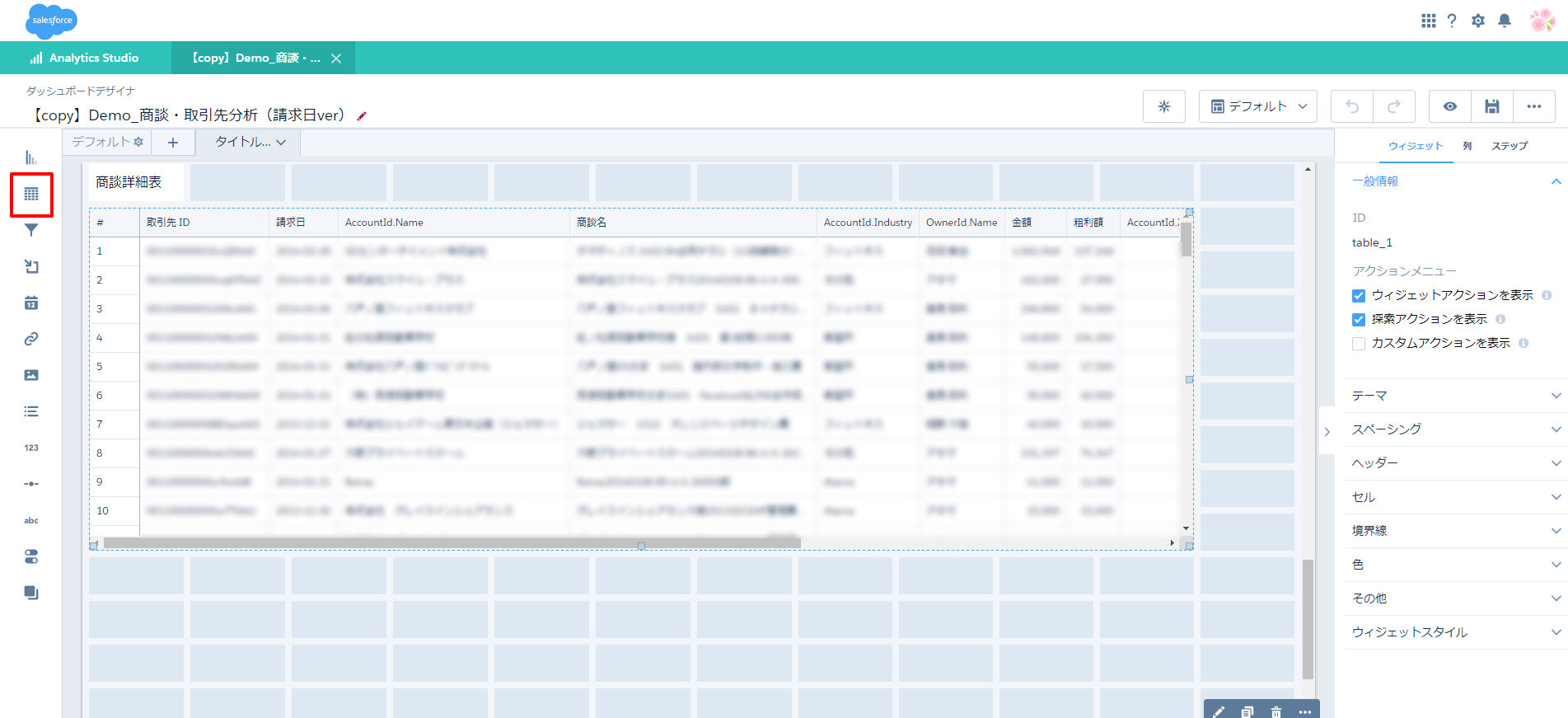Viewport: 1568px width, 718px height.
Task: Expand the テーマ section
Action: pos(1456,396)
